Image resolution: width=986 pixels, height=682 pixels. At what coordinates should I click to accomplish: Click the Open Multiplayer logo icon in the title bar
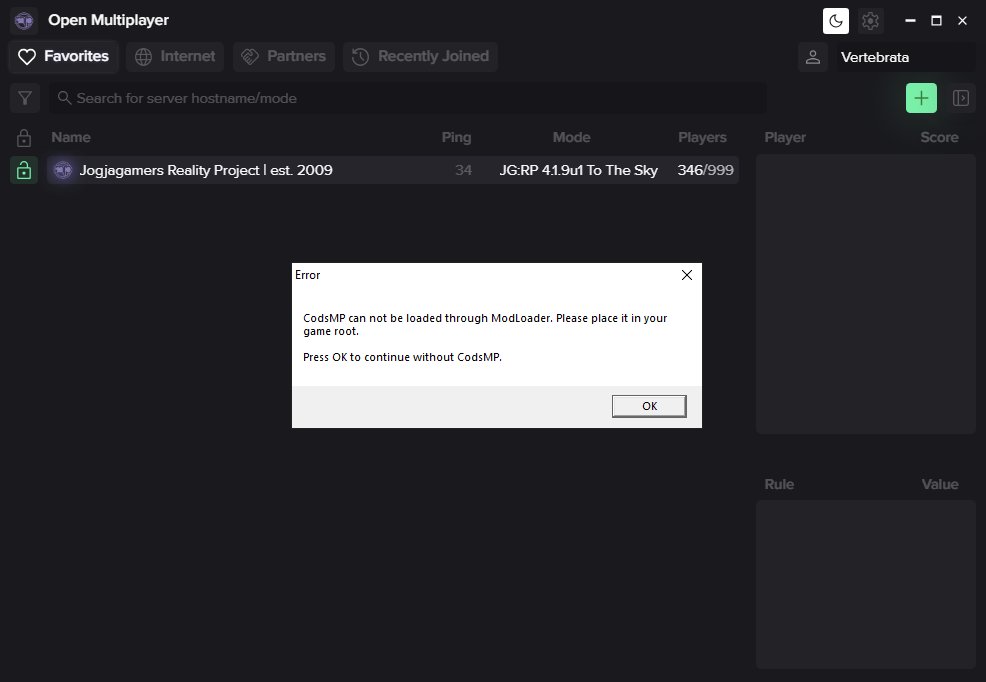click(x=24, y=21)
